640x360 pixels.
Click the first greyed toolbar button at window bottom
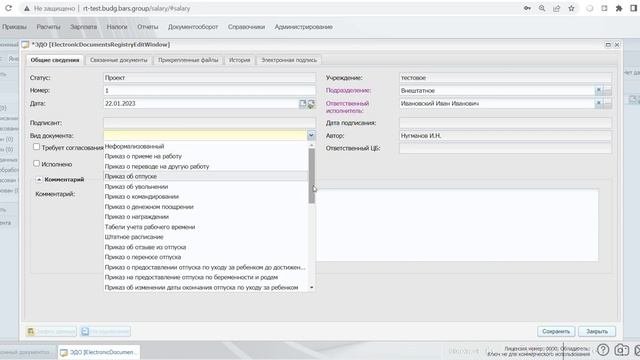51,331
